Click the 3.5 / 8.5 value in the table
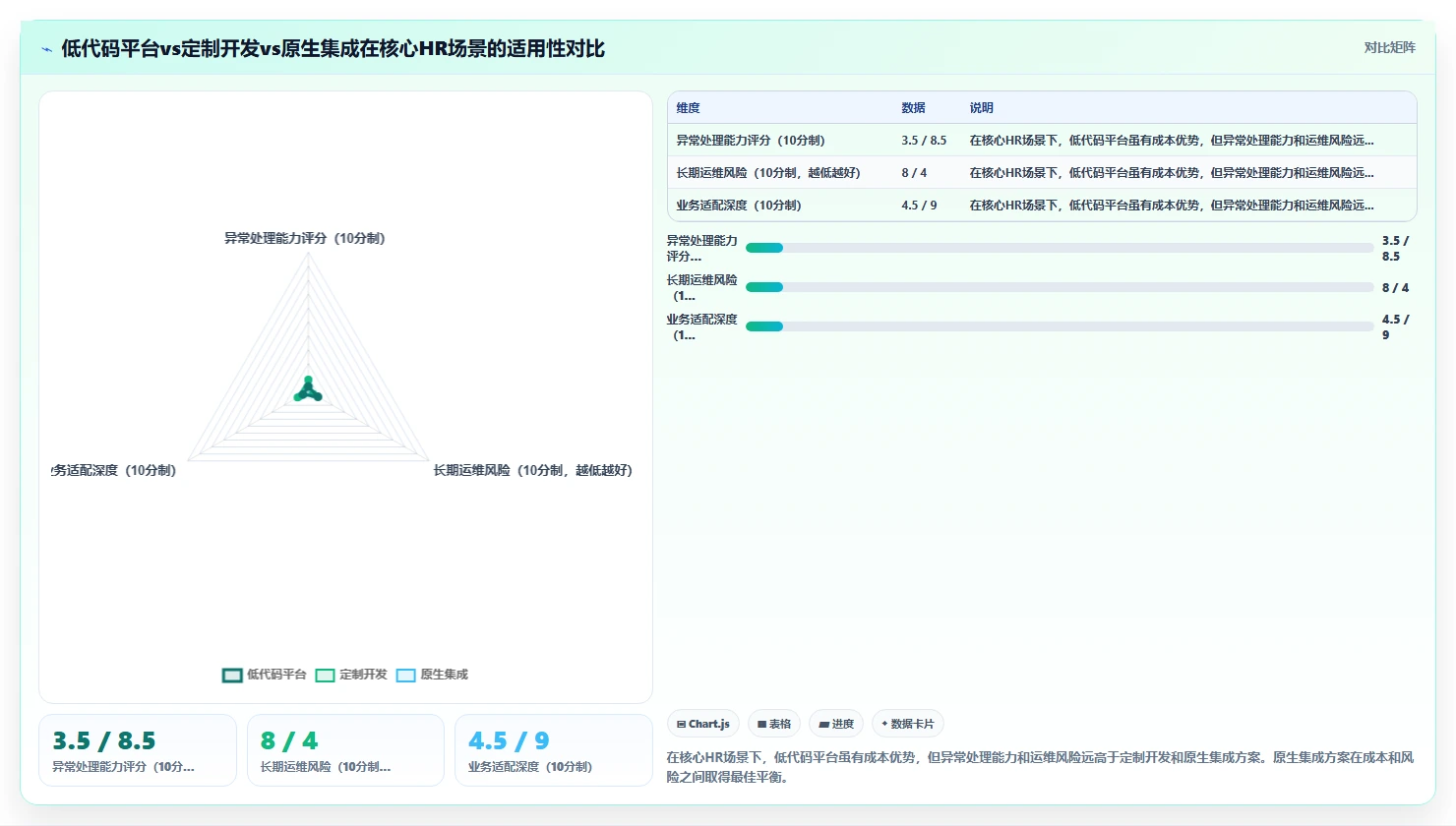1456x826 pixels. point(924,141)
